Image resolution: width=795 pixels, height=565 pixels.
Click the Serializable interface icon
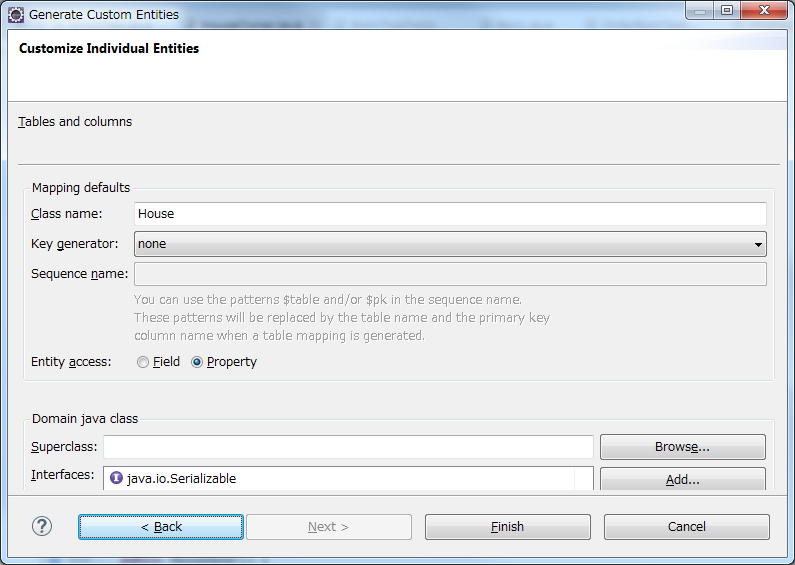click(116, 478)
